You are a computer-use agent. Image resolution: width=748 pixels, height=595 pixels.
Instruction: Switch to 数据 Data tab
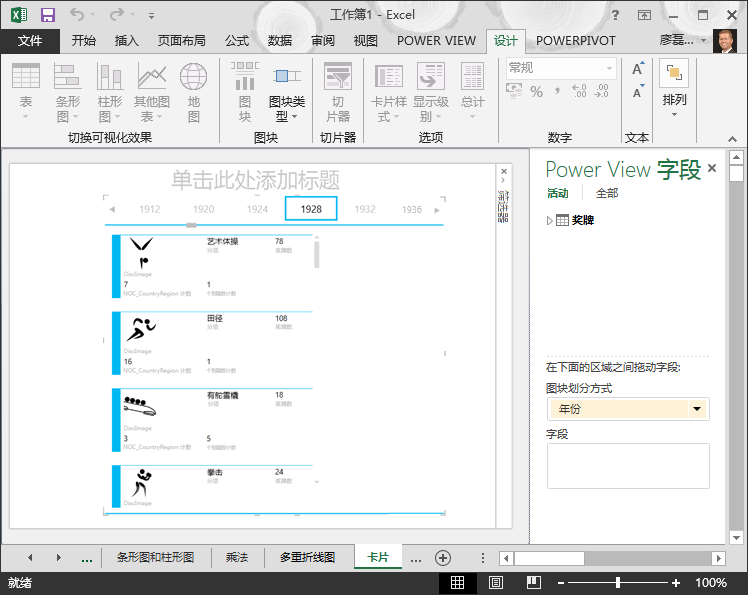(x=280, y=41)
